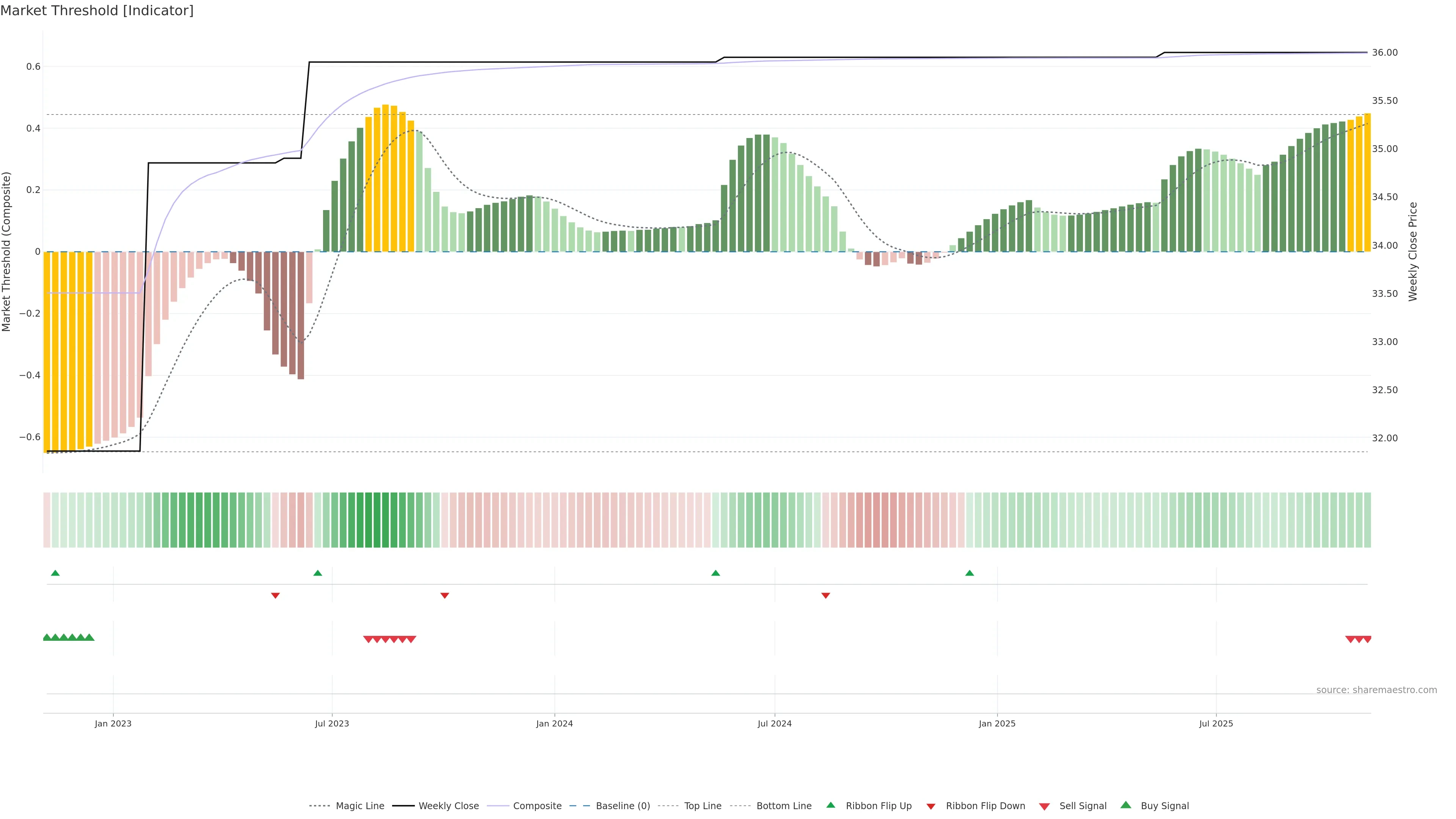Click the Jul 2024 x-axis tick label
Screen dimensions: 1456x819
coord(774,723)
